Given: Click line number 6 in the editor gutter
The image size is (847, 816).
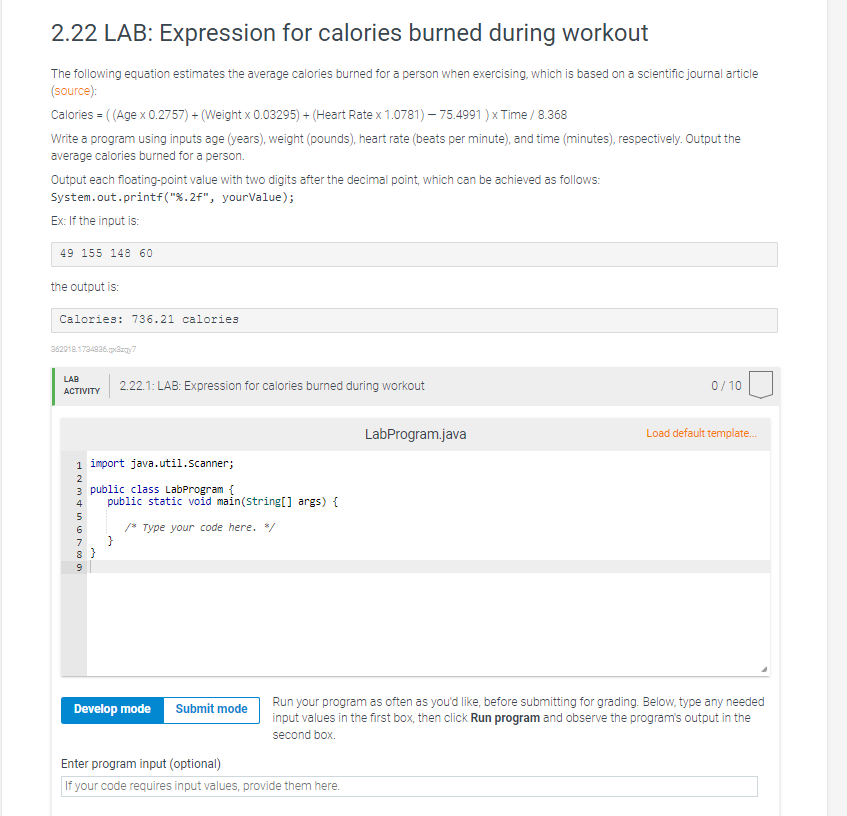Looking at the screenshot, I should pos(78,527).
